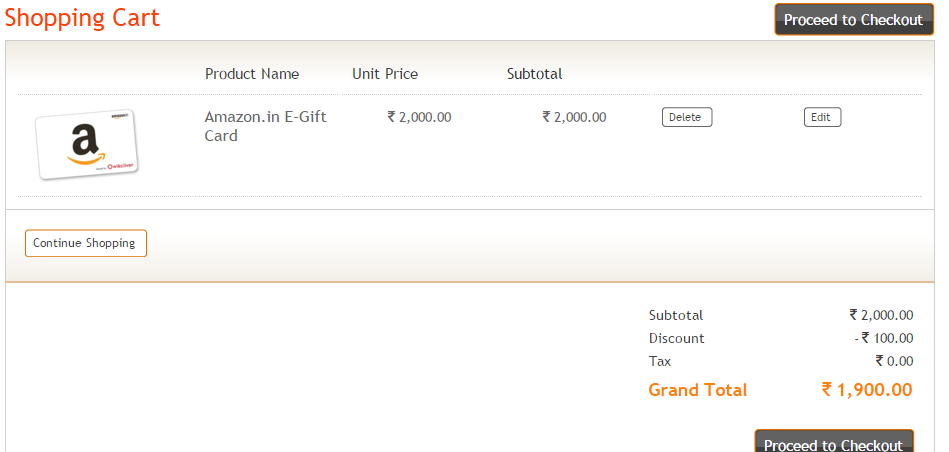
Task: Select the item row subtotal ₹ 2,000.00
Action: pyautogui.click(x=574, y=117)
